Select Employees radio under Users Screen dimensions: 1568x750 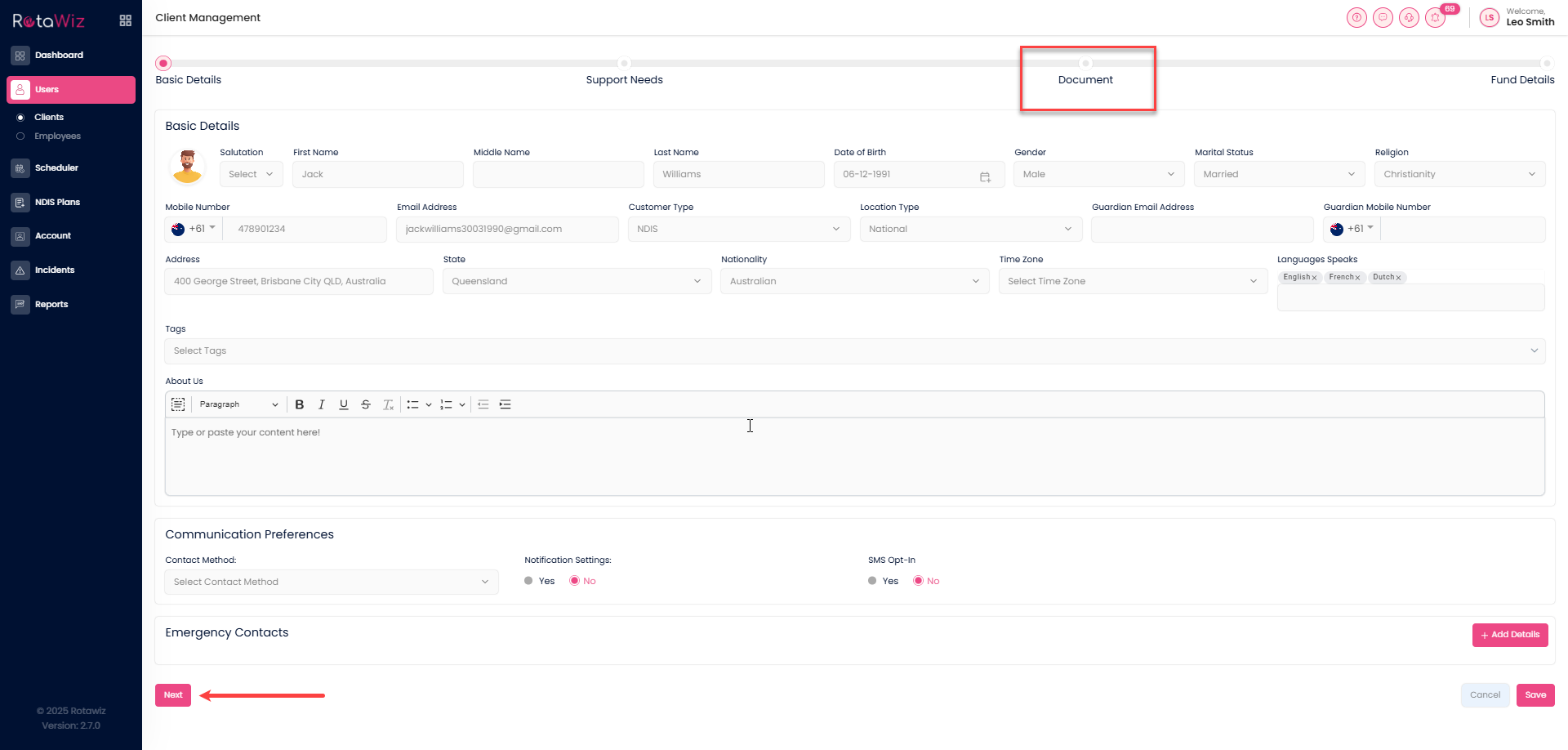[20, 136]
